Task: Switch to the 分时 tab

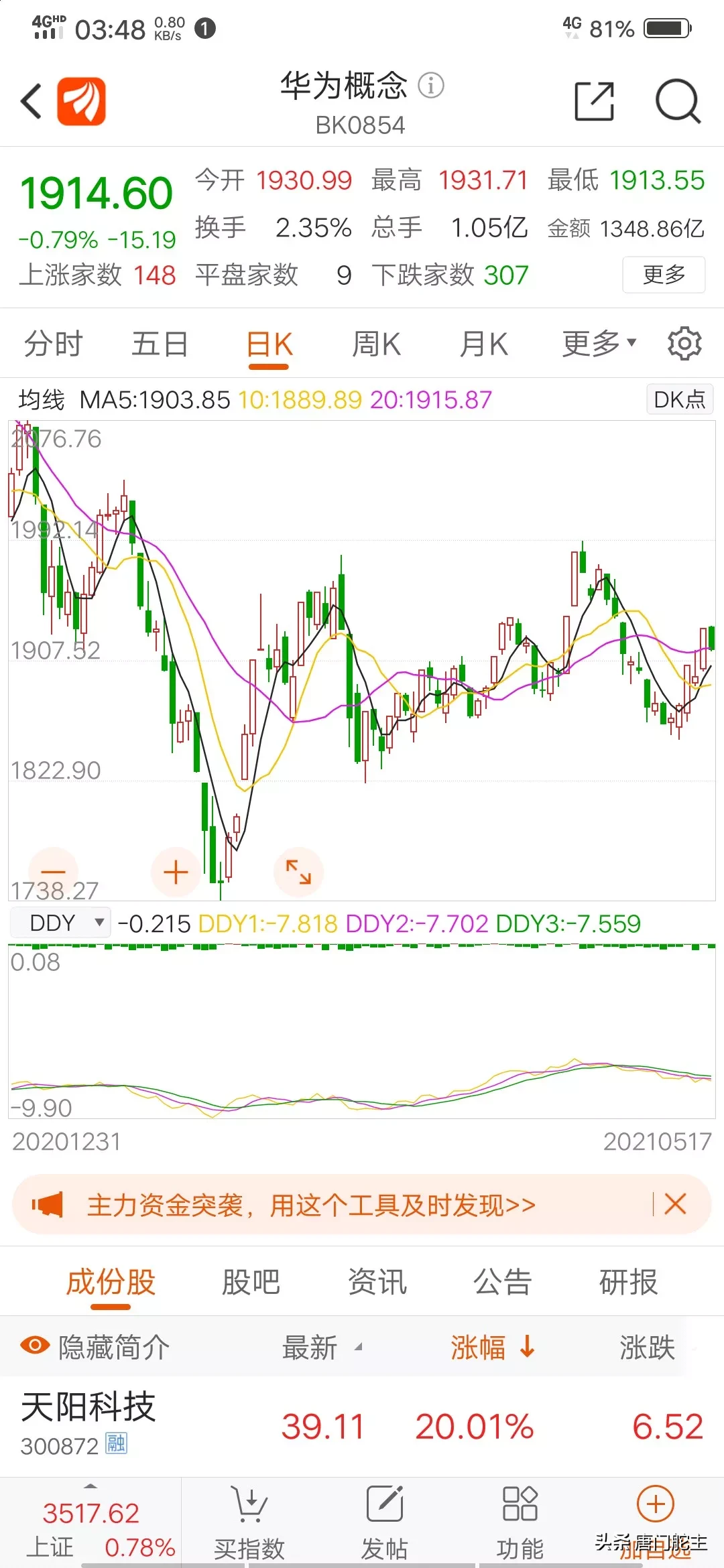Action: coord(54,344)
